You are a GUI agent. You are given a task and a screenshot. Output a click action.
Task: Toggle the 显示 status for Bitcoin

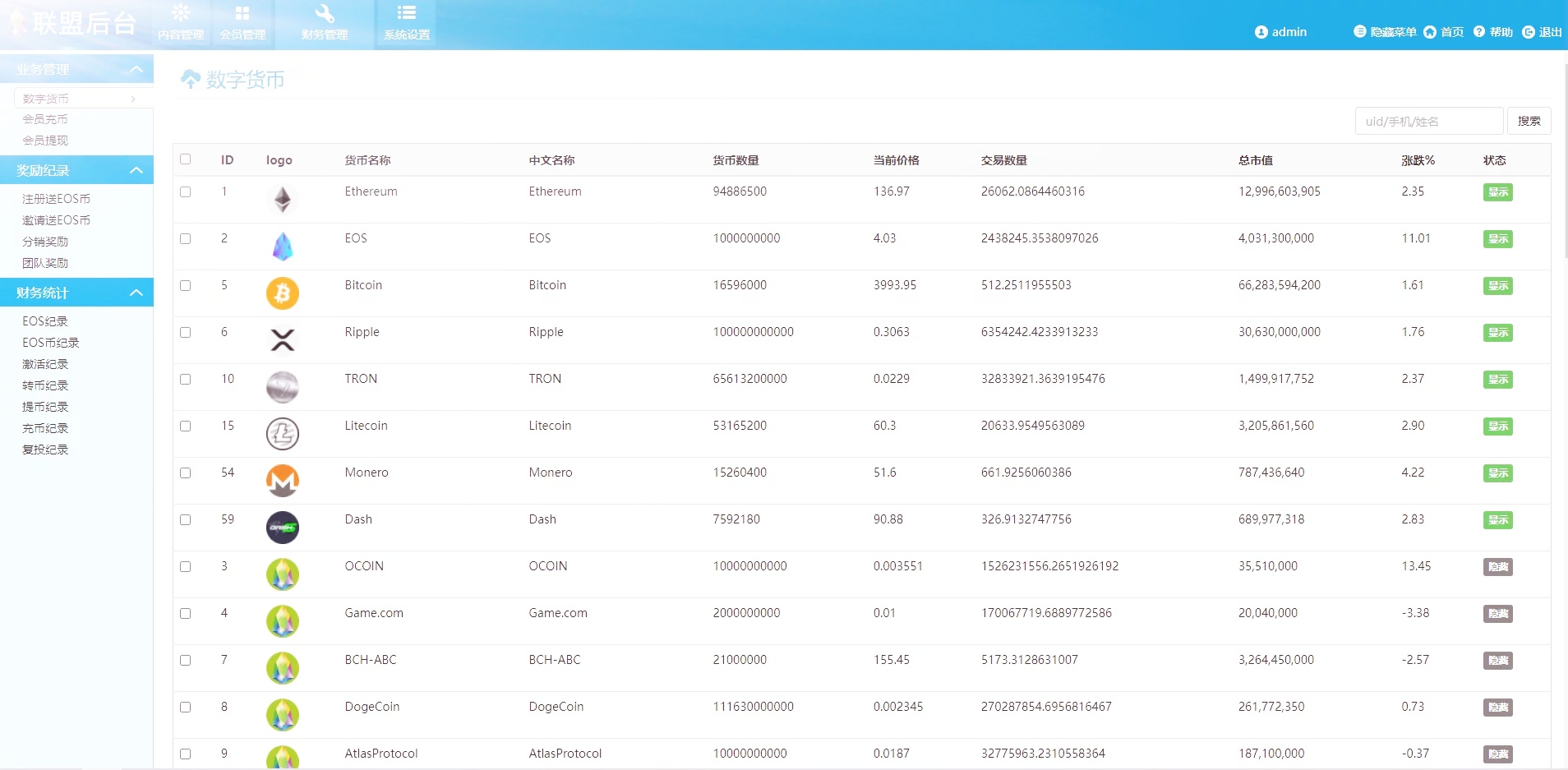(1498, 286)
